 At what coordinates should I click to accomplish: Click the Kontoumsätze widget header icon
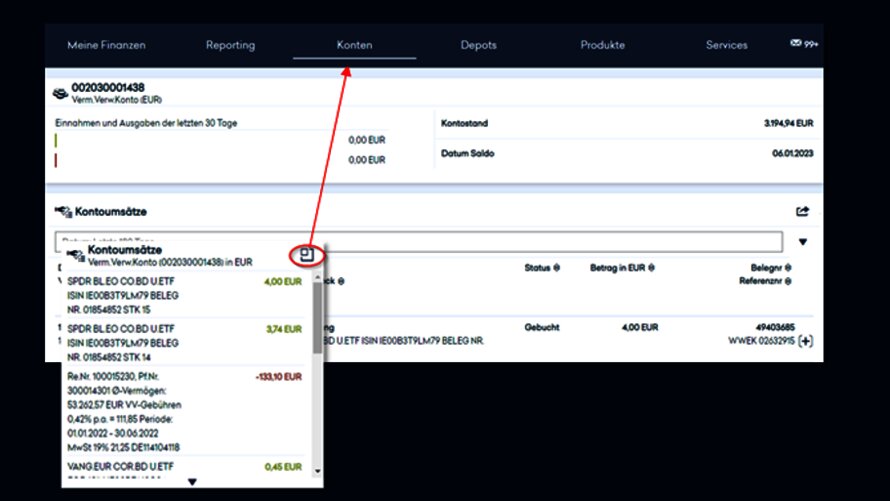click(75, 256)
